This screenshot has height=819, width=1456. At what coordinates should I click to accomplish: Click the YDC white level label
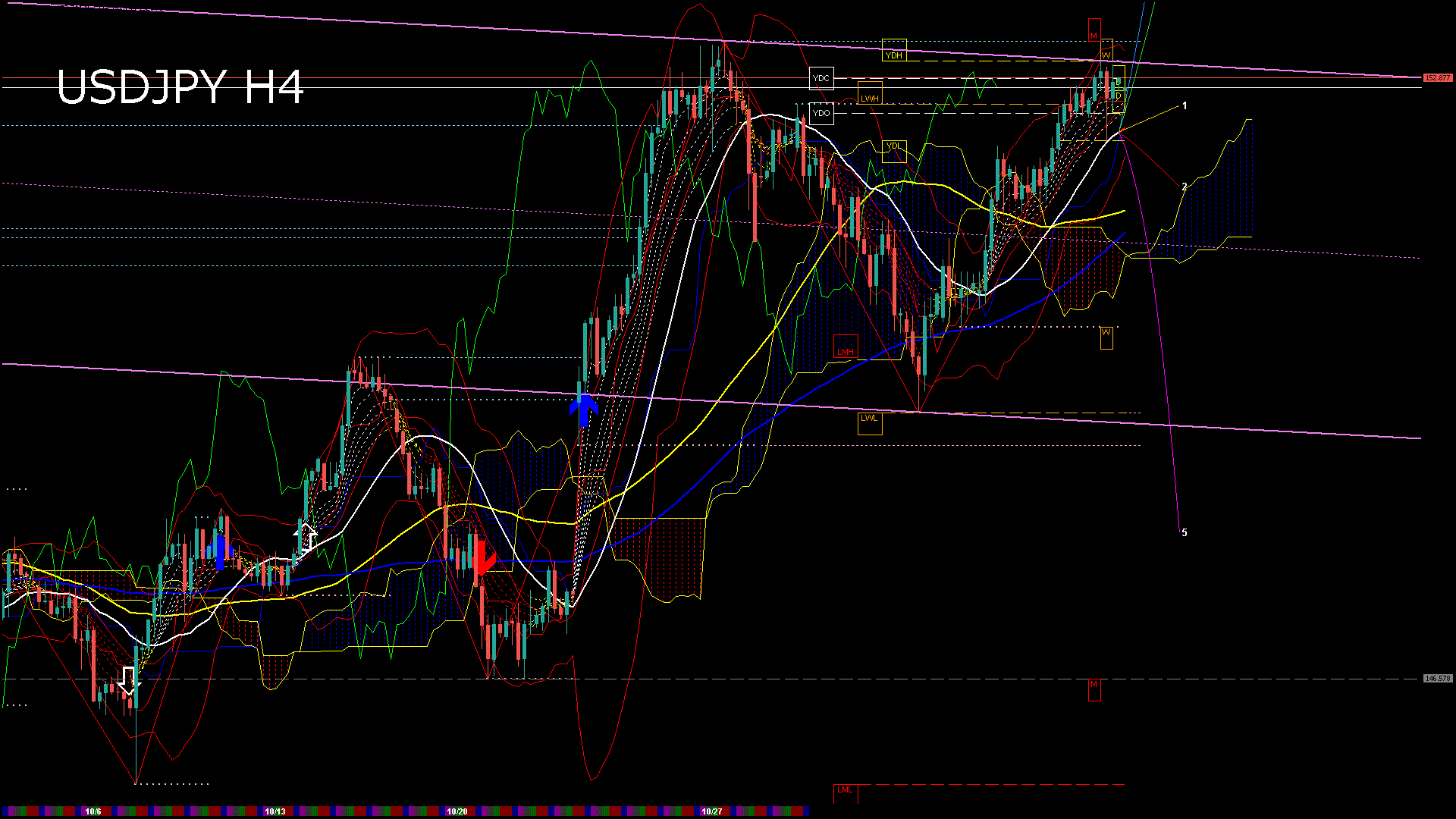[x=821, y=78]
